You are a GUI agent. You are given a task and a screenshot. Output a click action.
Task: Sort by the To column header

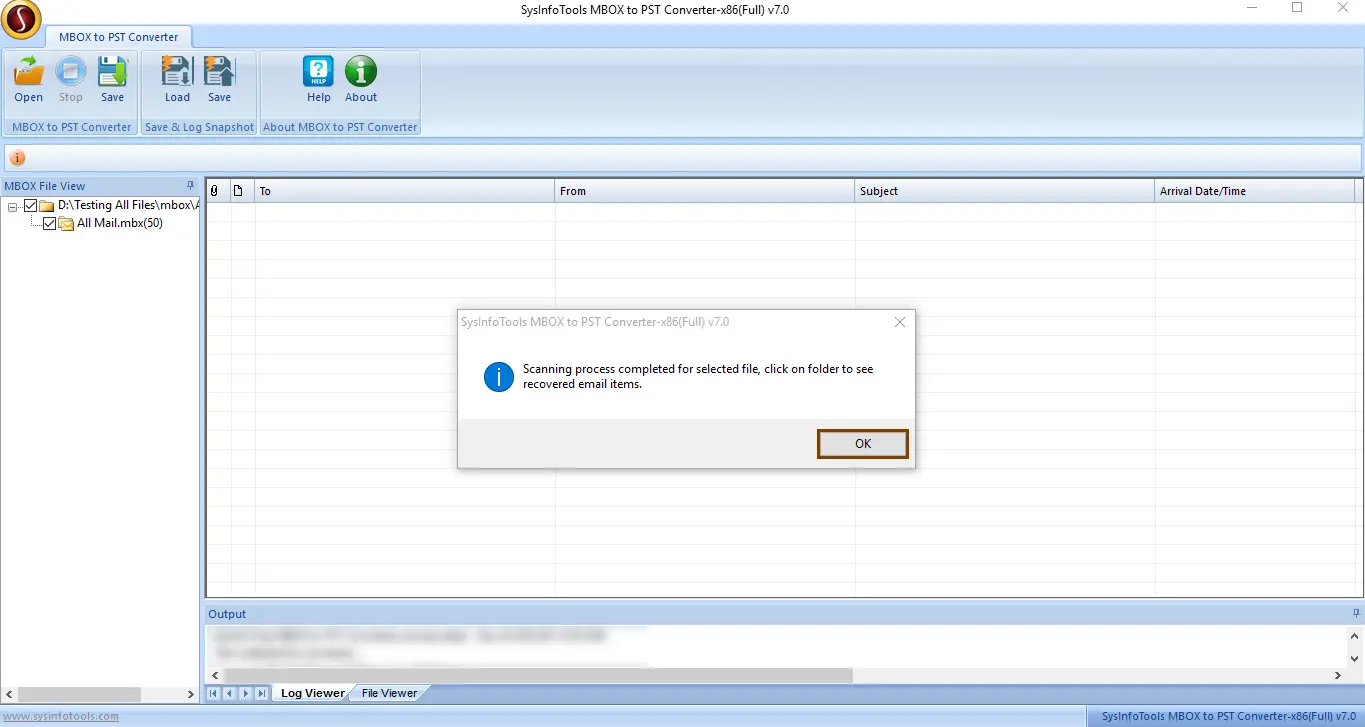point(405,191)
